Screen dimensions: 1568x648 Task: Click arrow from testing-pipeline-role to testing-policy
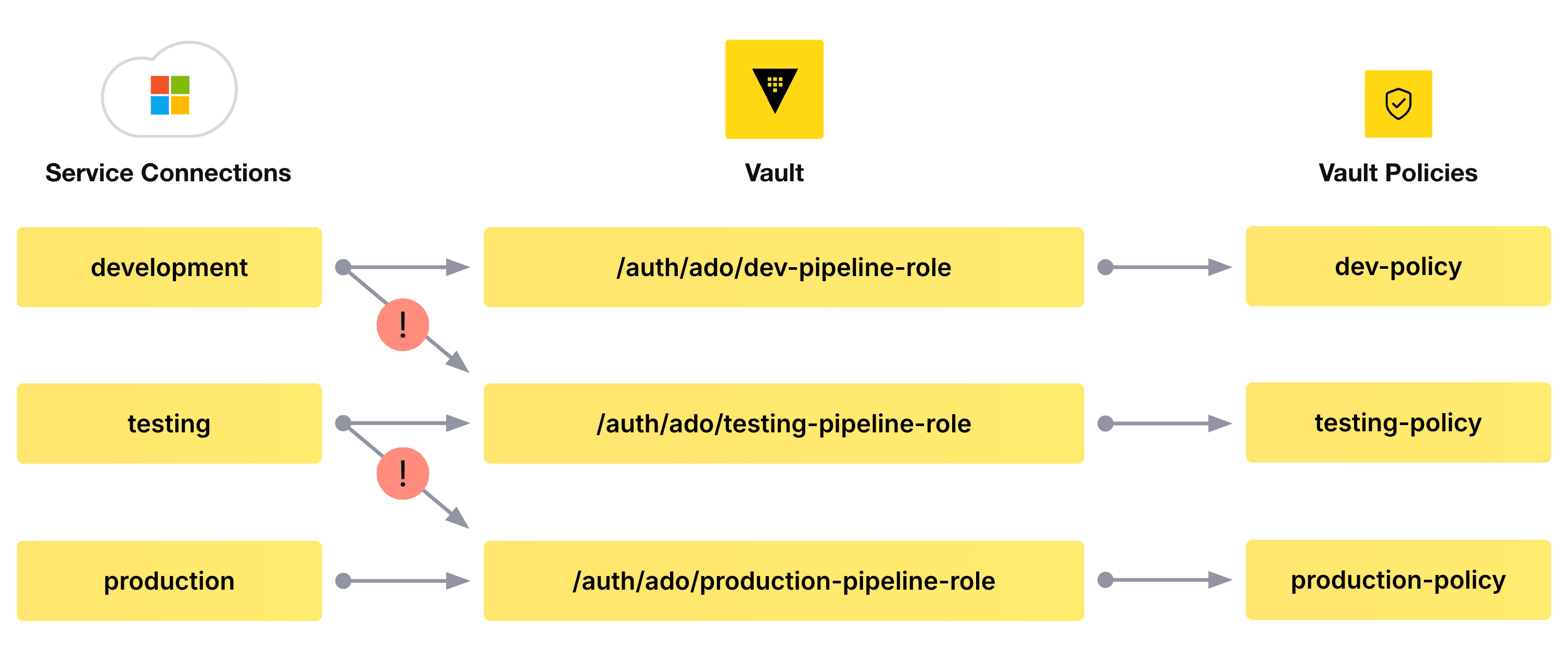click(x=1166, y=423)
